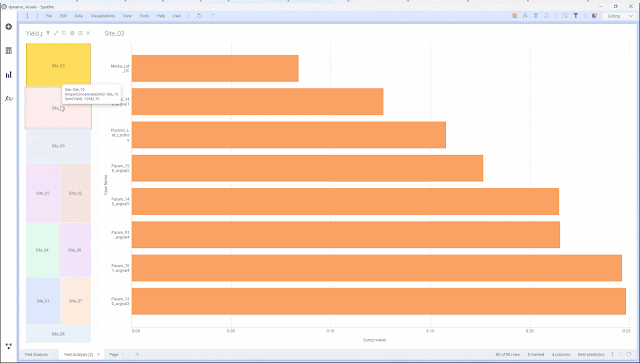
Task: Select the Site_08 treemap tile
Action: point(75,250)
